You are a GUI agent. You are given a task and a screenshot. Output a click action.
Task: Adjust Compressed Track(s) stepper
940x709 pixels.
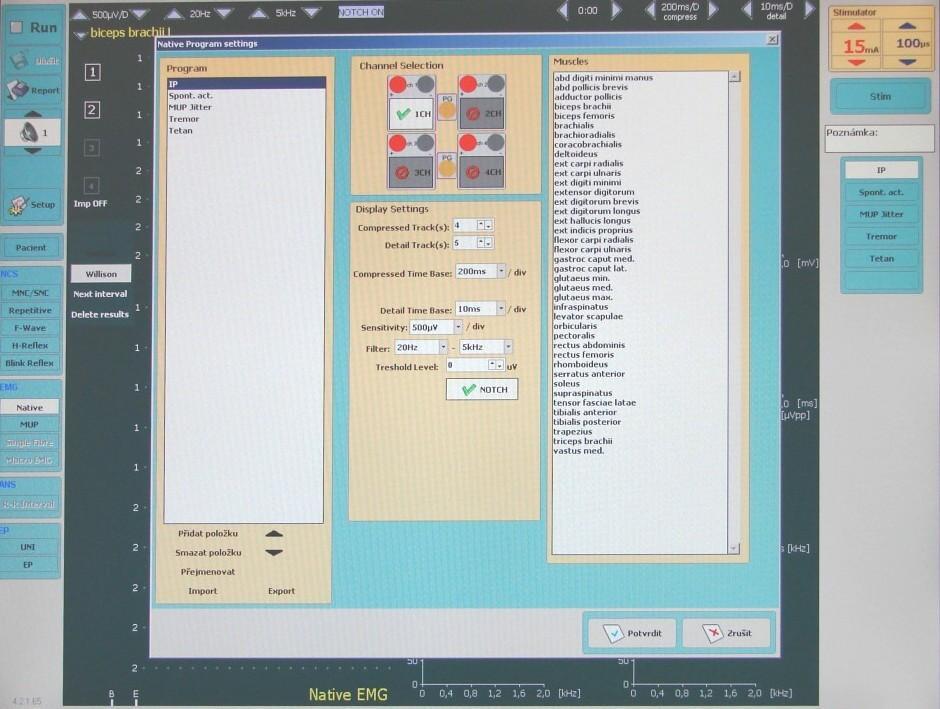click(x=484, y=225)
